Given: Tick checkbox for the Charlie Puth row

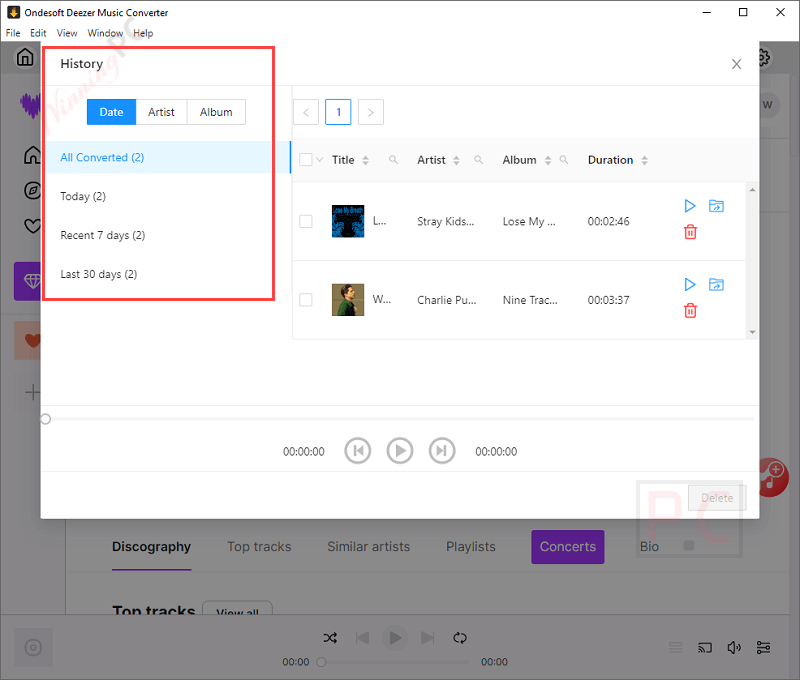Looking at the screenshot, I should tap(306, 300).
